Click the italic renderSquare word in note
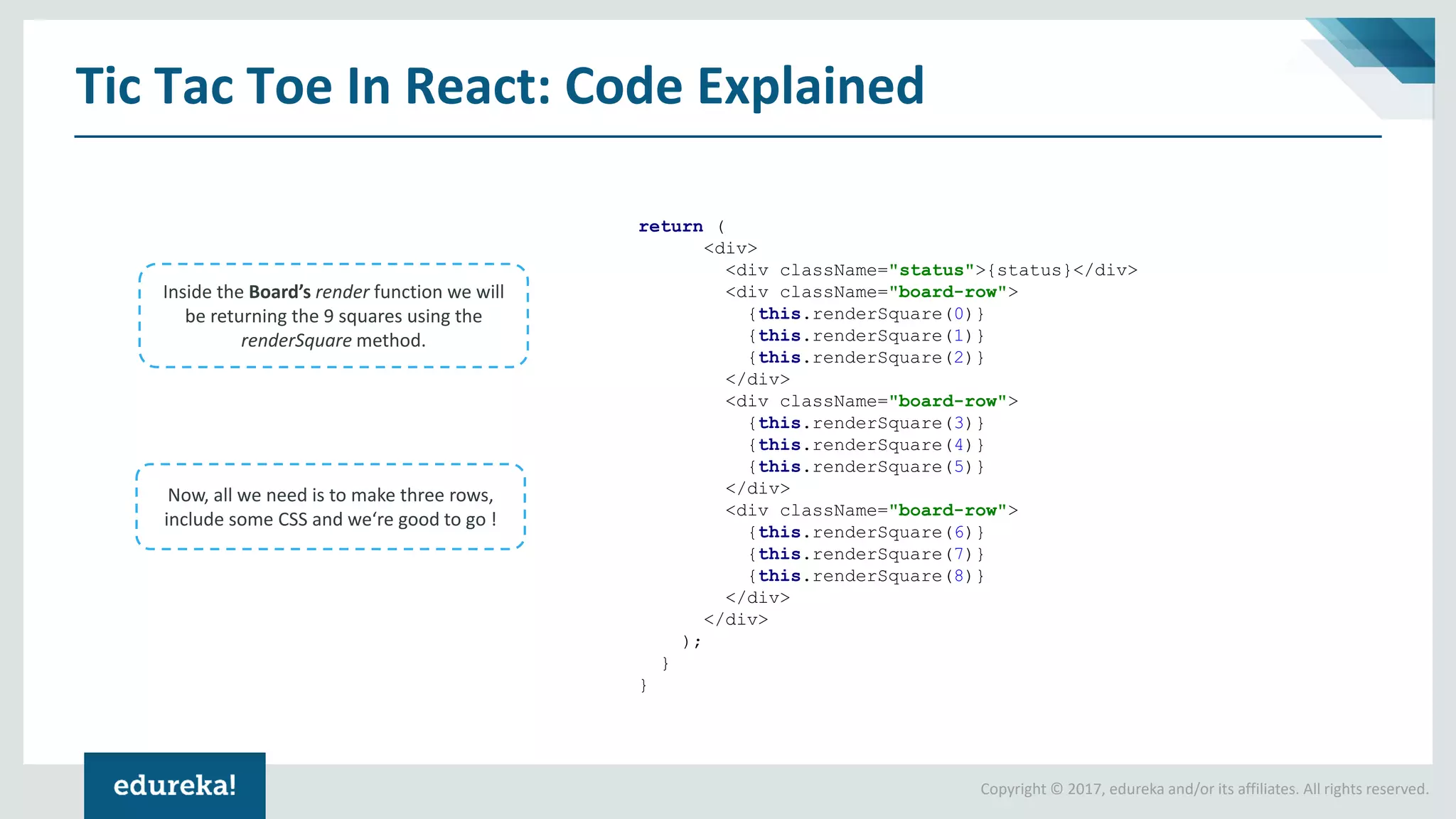Screen dimensions: 1456x819 (296, 341)
